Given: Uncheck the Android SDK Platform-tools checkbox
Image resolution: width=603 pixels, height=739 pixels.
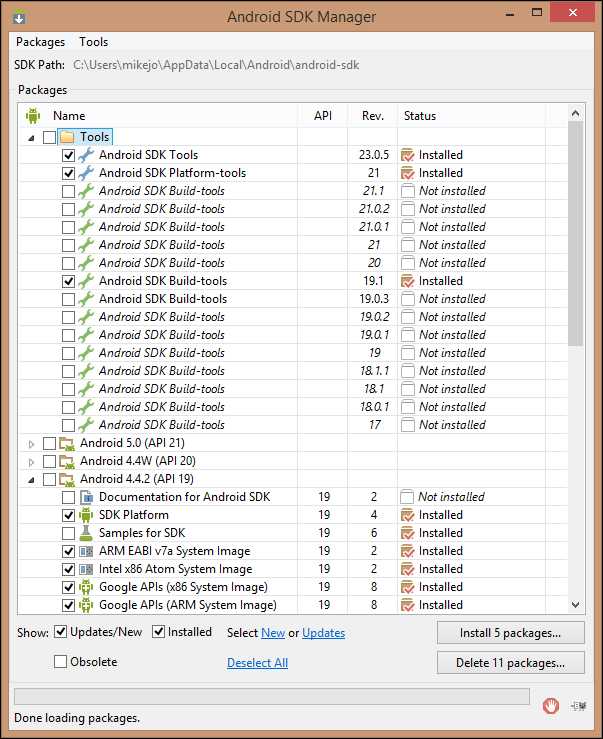Looking at the screenshot, I should coord(68,173).
